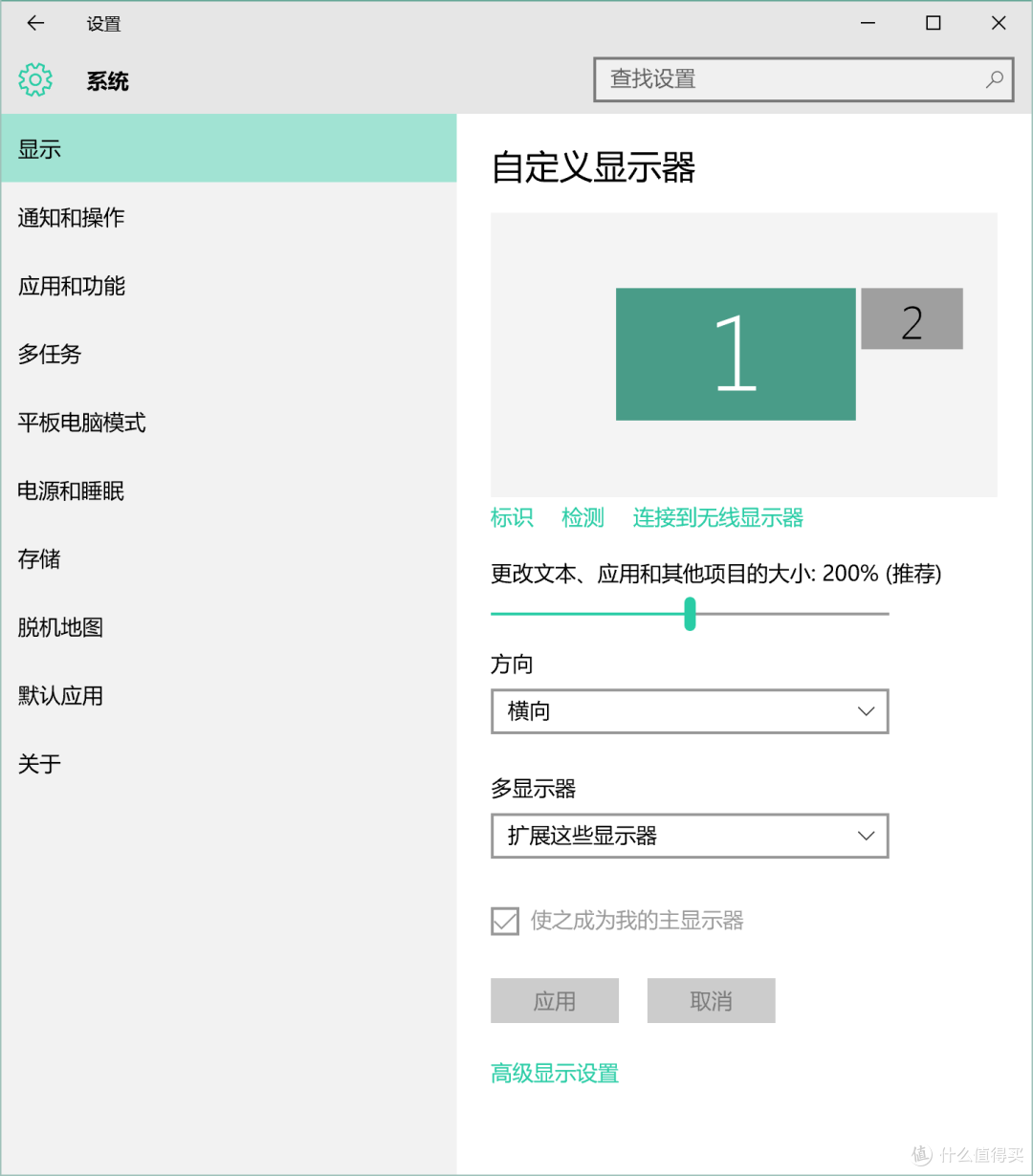Go back with the back arrow

[x=35, y=23]
